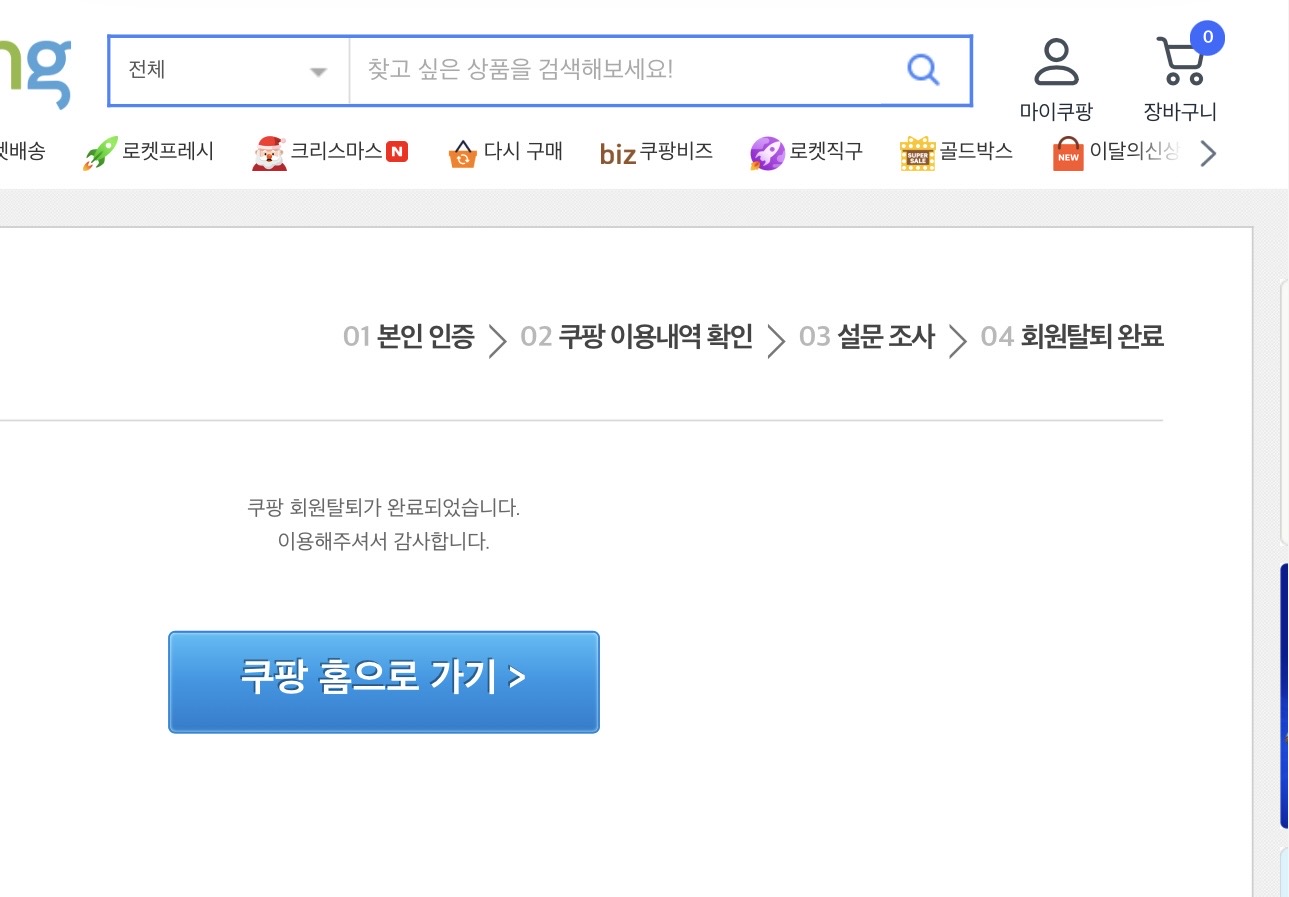Screen dimensions: 1289x897
Task: Expand category menu with right chevron
Action: point(1208,153)
